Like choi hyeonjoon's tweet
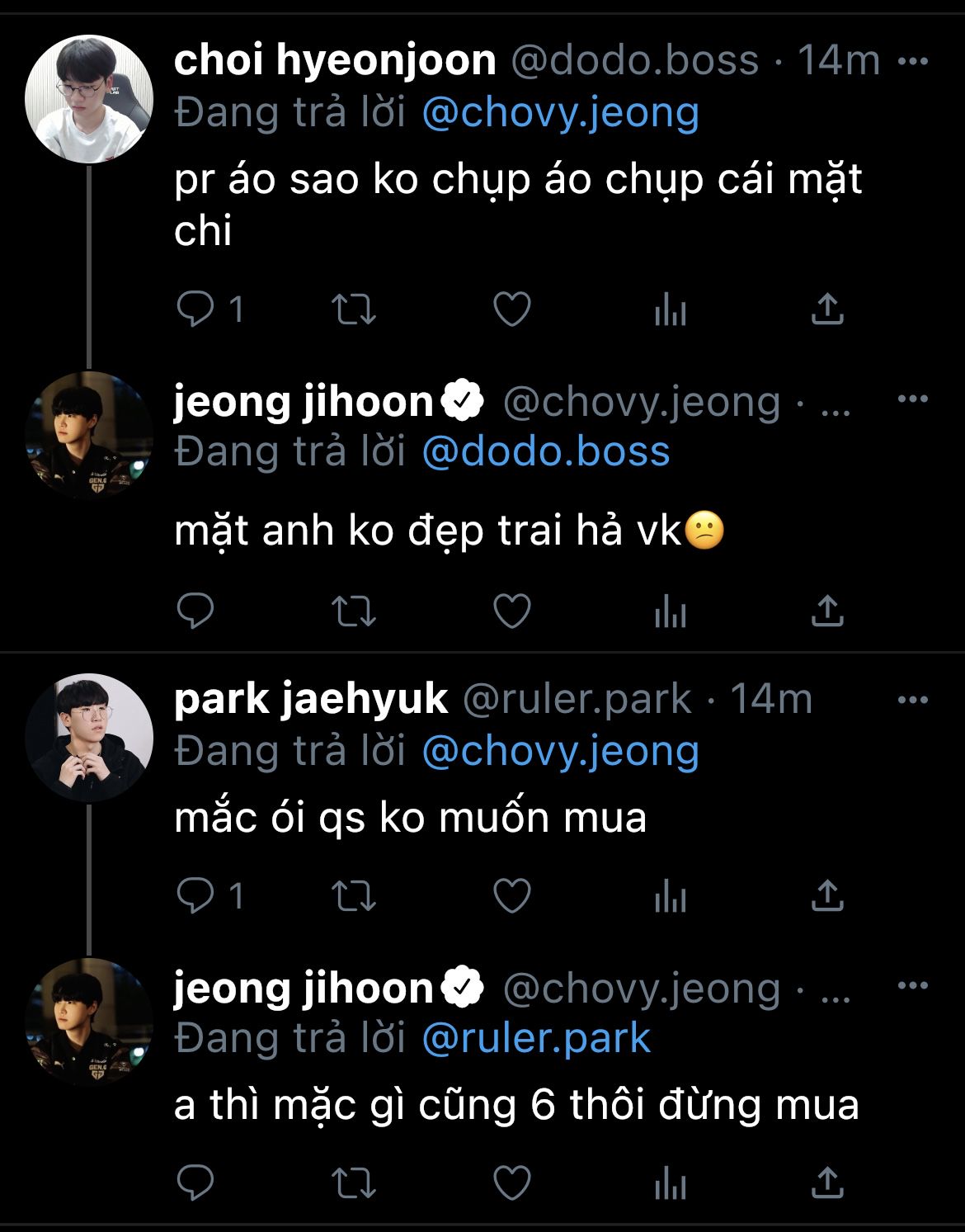The height and width of the screenshot is (1232, 965). (x=511, y=309)
